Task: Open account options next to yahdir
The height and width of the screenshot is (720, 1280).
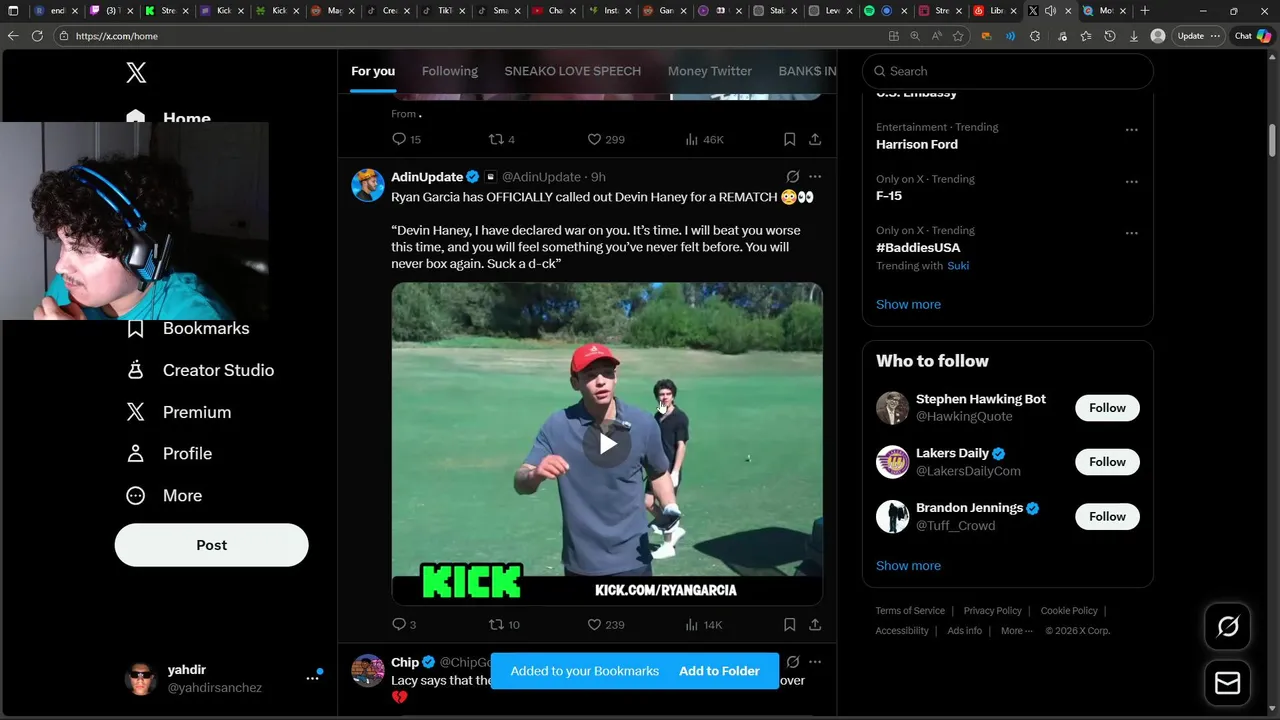Action: [312, 678]
